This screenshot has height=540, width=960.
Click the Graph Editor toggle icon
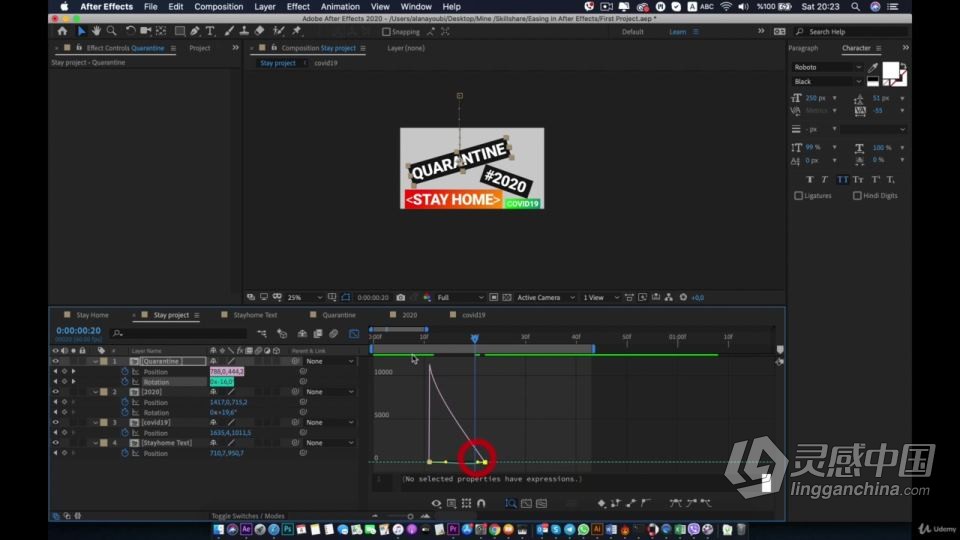tap(354, 334)
